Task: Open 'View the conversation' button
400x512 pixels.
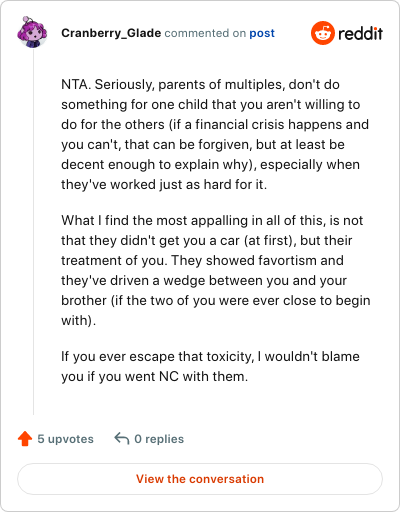Action: [200, 479]
